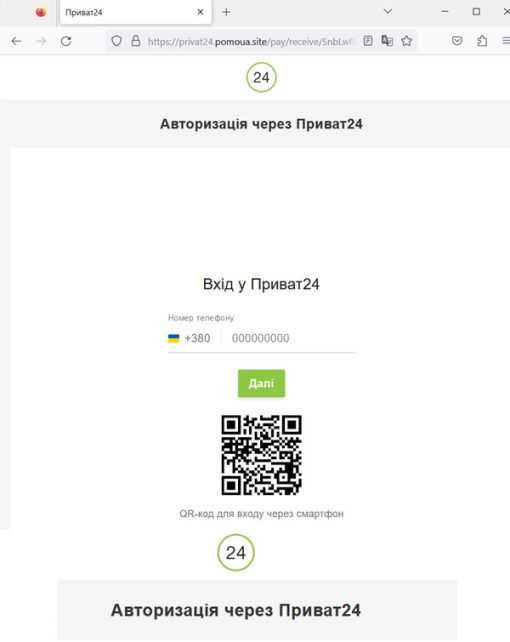Image resolution: width=510 pixels, height=642 pixels.
Task: Open a new tab with plus button
Action: tap(226, 12)
